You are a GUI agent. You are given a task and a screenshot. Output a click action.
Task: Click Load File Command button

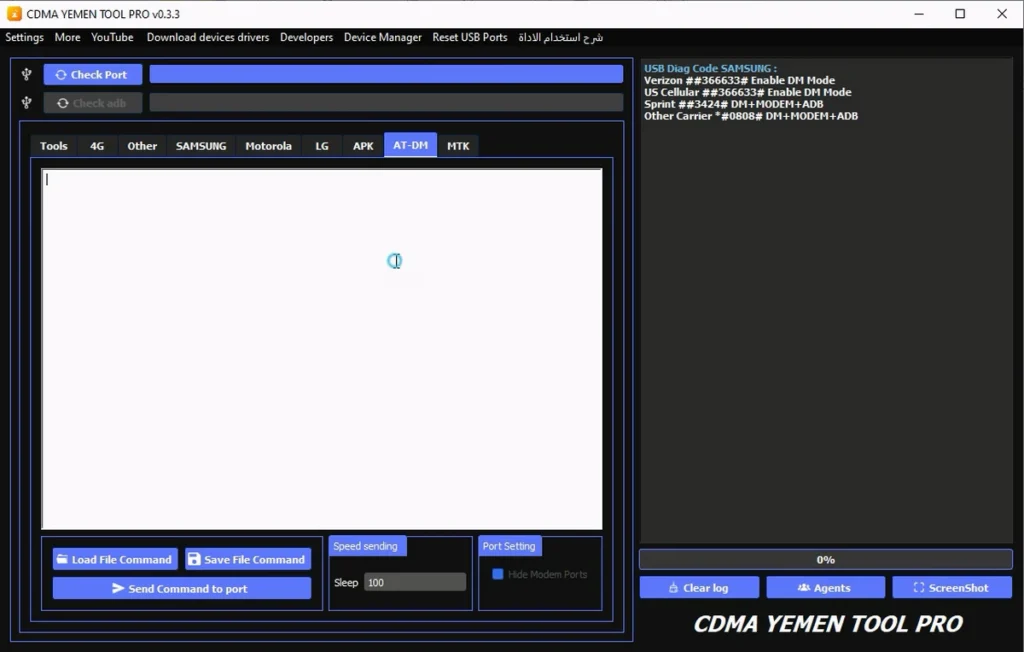pos(115,559)
